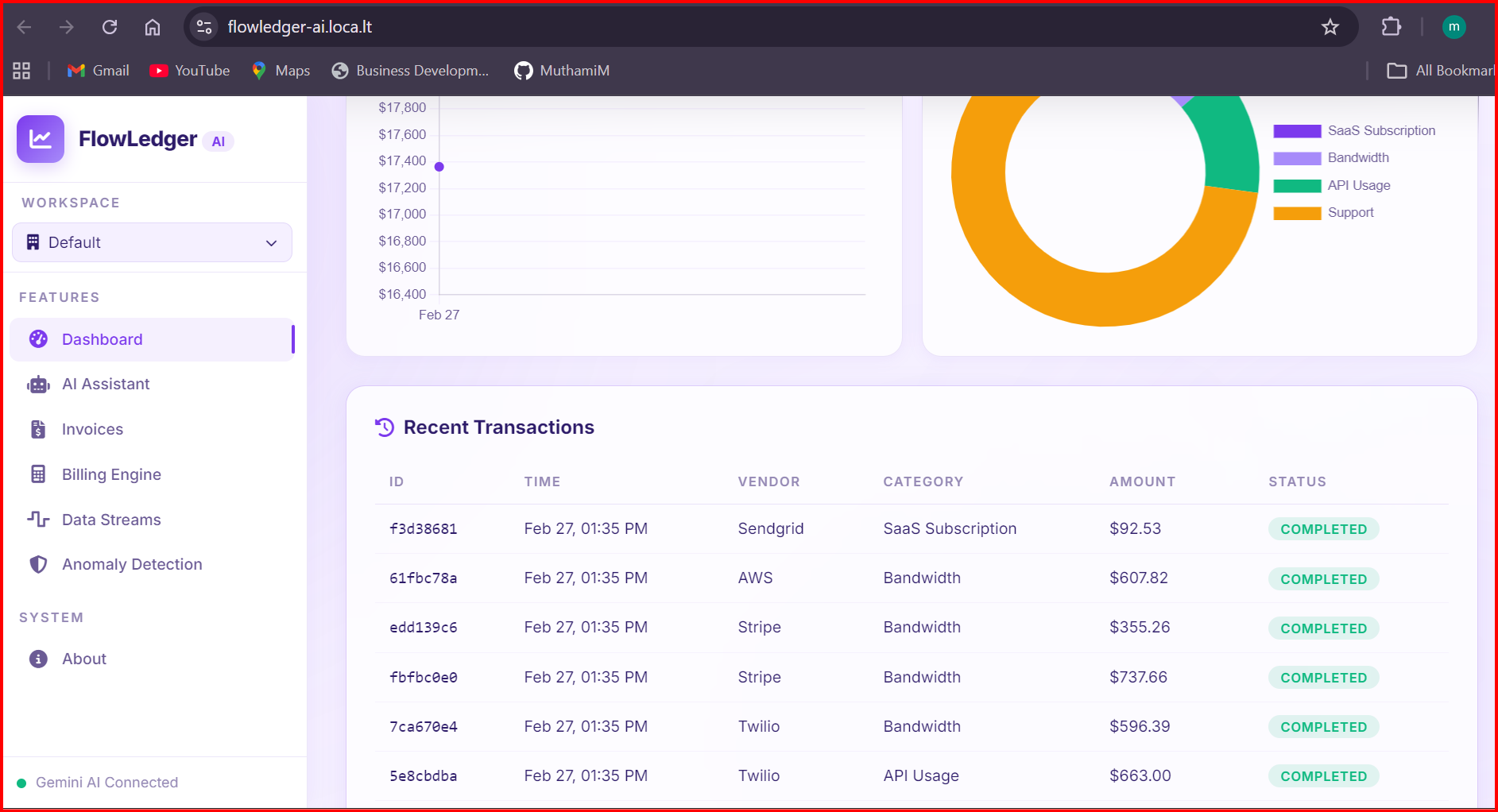The height and width of the screenshot is (812, 1498).
Task: Click the browser home icon
Action: (x=153, y=27)
